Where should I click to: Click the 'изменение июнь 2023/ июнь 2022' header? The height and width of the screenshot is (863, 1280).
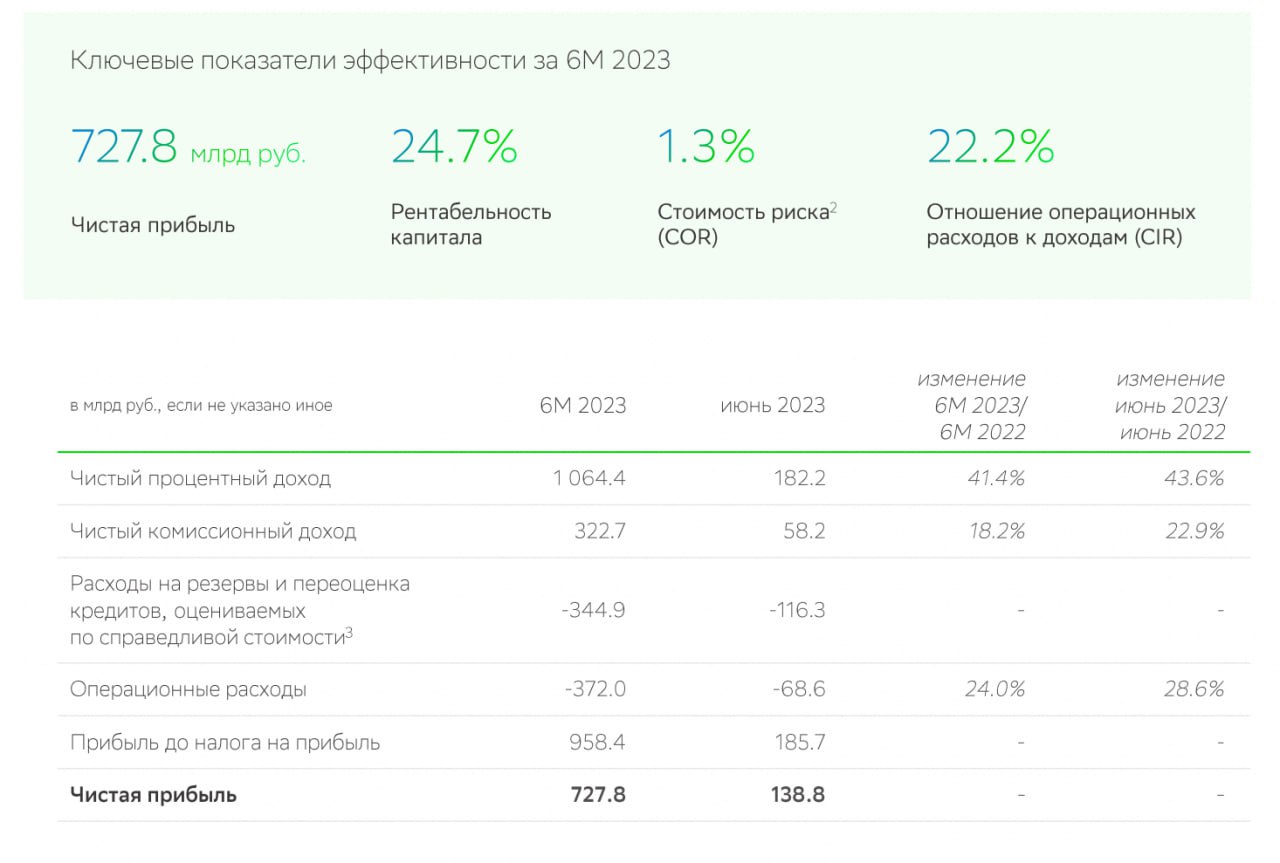click(1171, 406)
